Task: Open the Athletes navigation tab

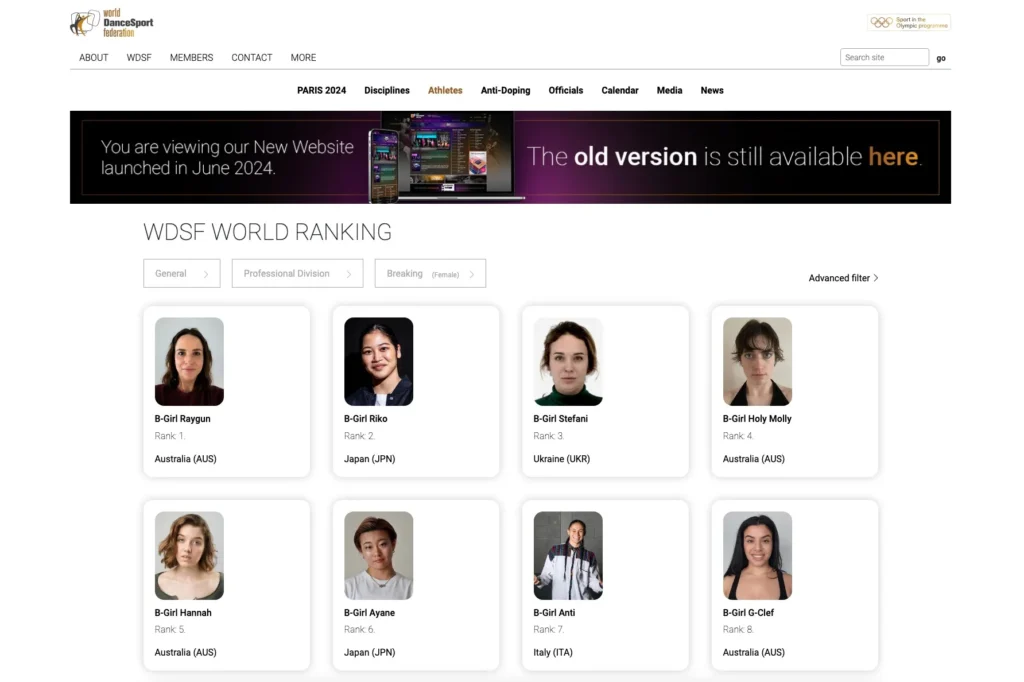Action: [x=445, y=90]
